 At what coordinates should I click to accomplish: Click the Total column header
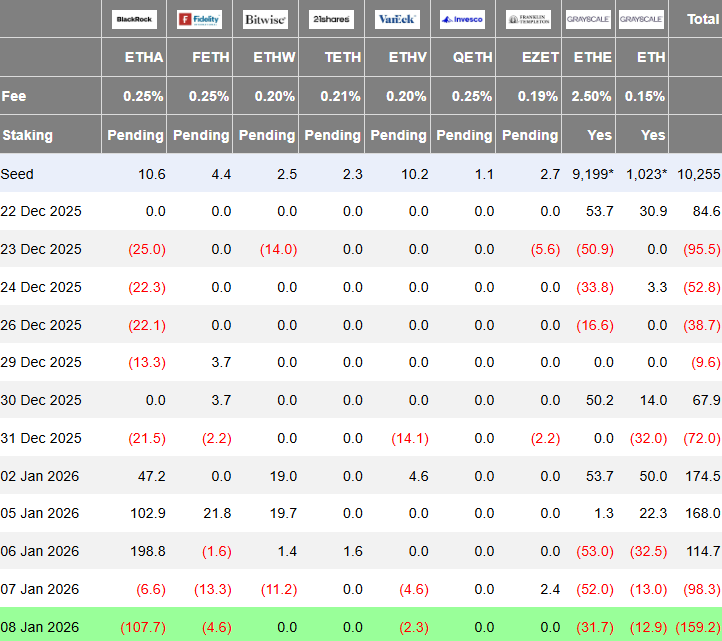tap(703, 19)
